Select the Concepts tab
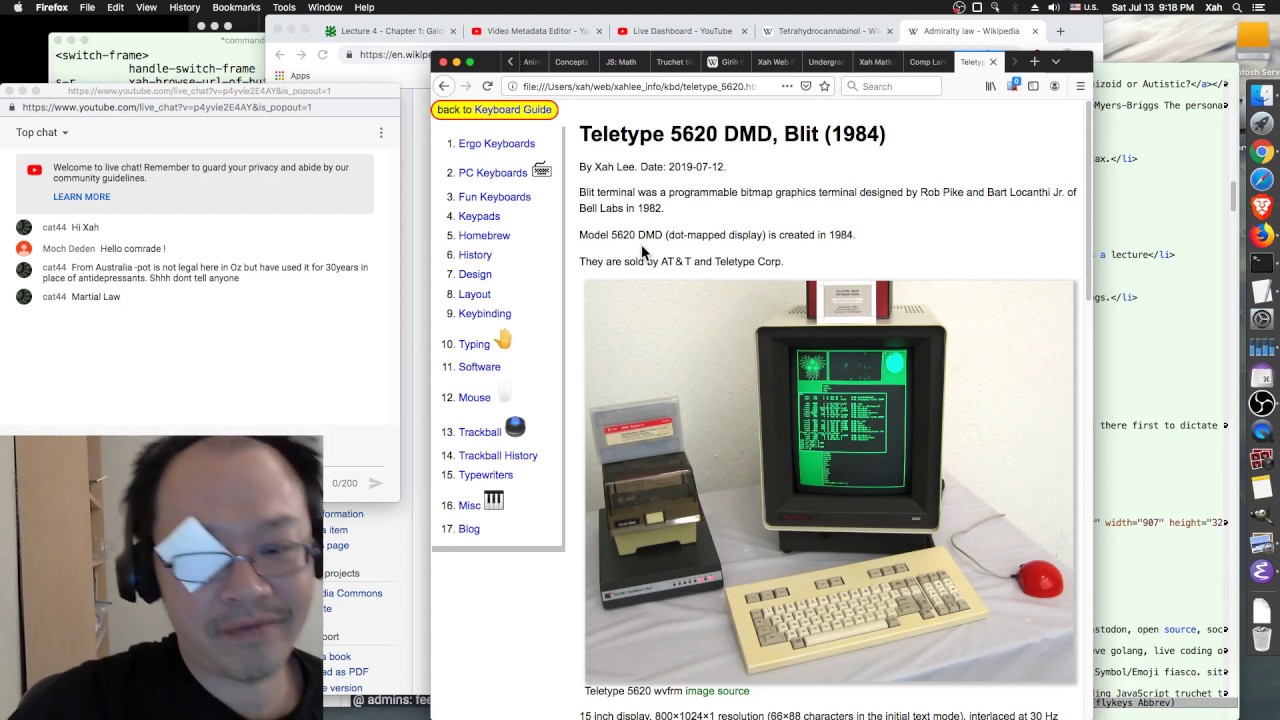The image size is (1280, 720). pos(571,62)
